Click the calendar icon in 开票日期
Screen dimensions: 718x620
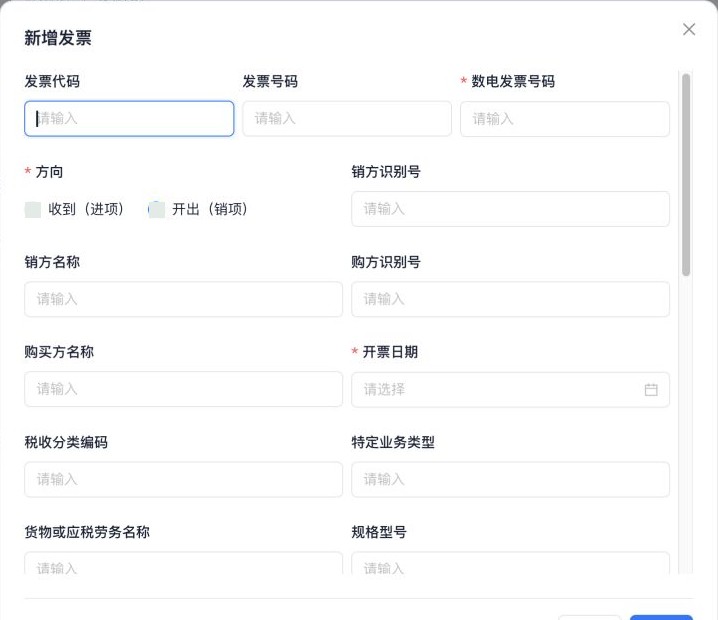coord(651,390)
